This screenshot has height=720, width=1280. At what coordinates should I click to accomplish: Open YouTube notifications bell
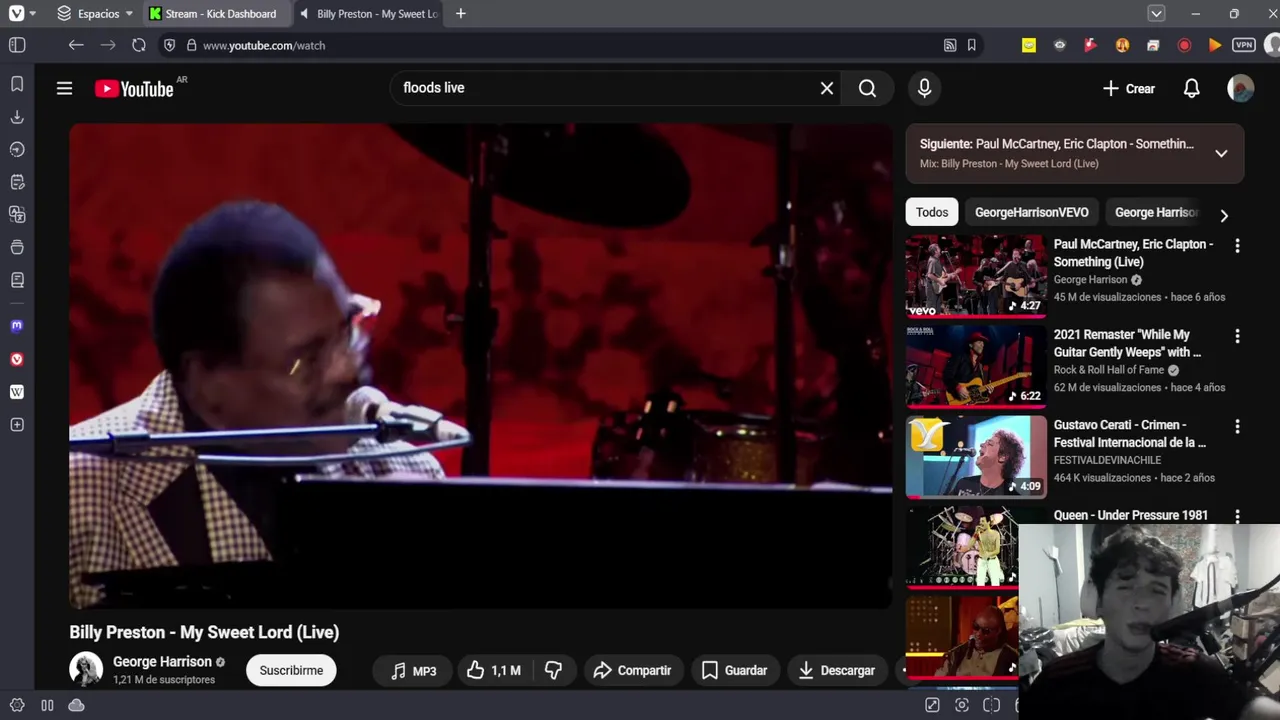pos(1191,88)
